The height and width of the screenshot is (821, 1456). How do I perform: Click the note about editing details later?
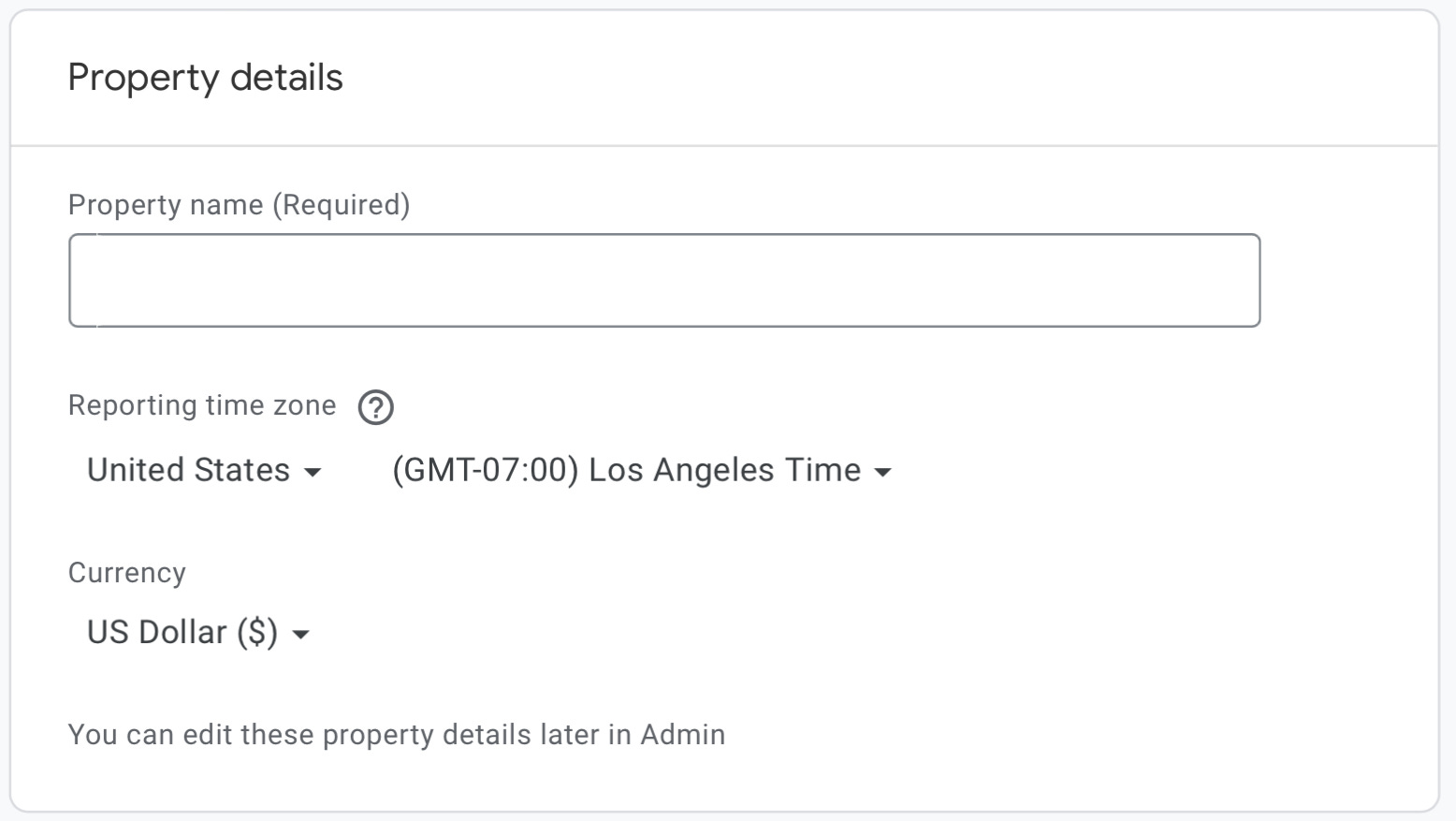(x=397, y=735)
